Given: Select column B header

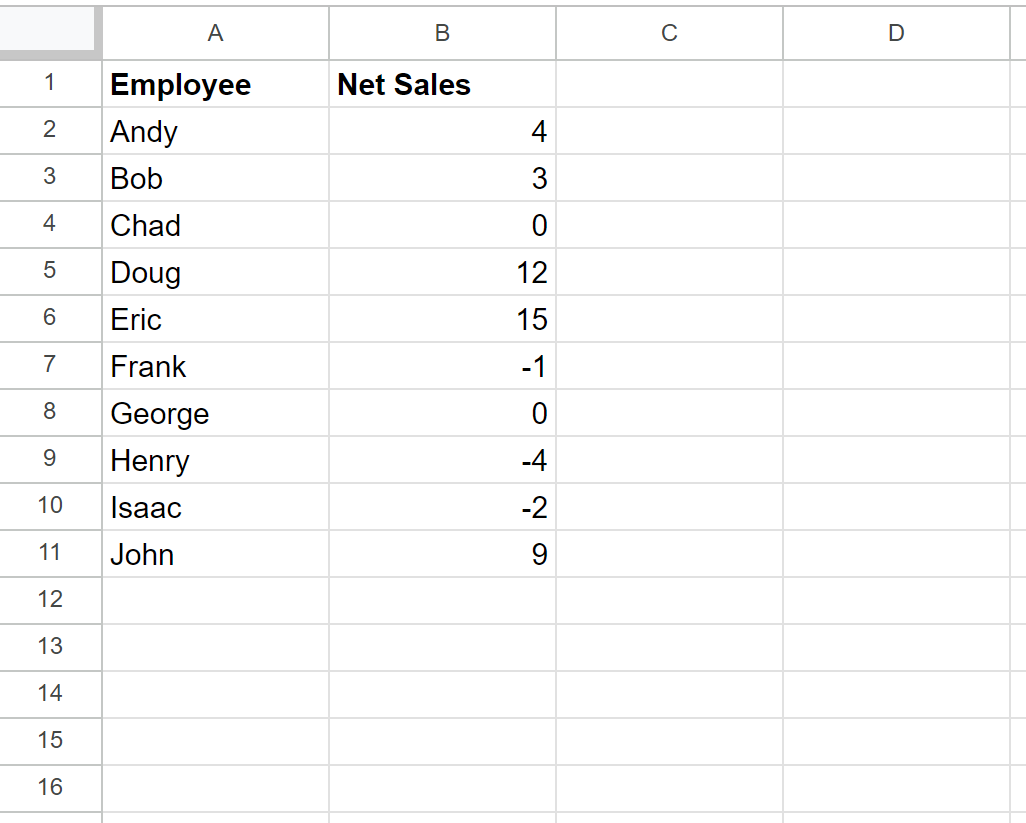Looking at the screenshot, I should pos(442,33).
